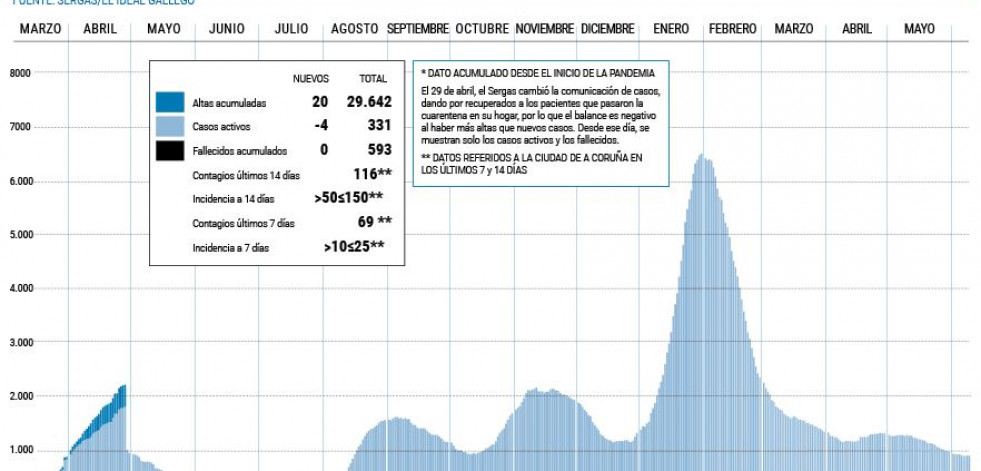This screenshot has width=981, height=471.
Task: Select the ENERO month label
Action: pyautogui.click(x=671, y=29)
